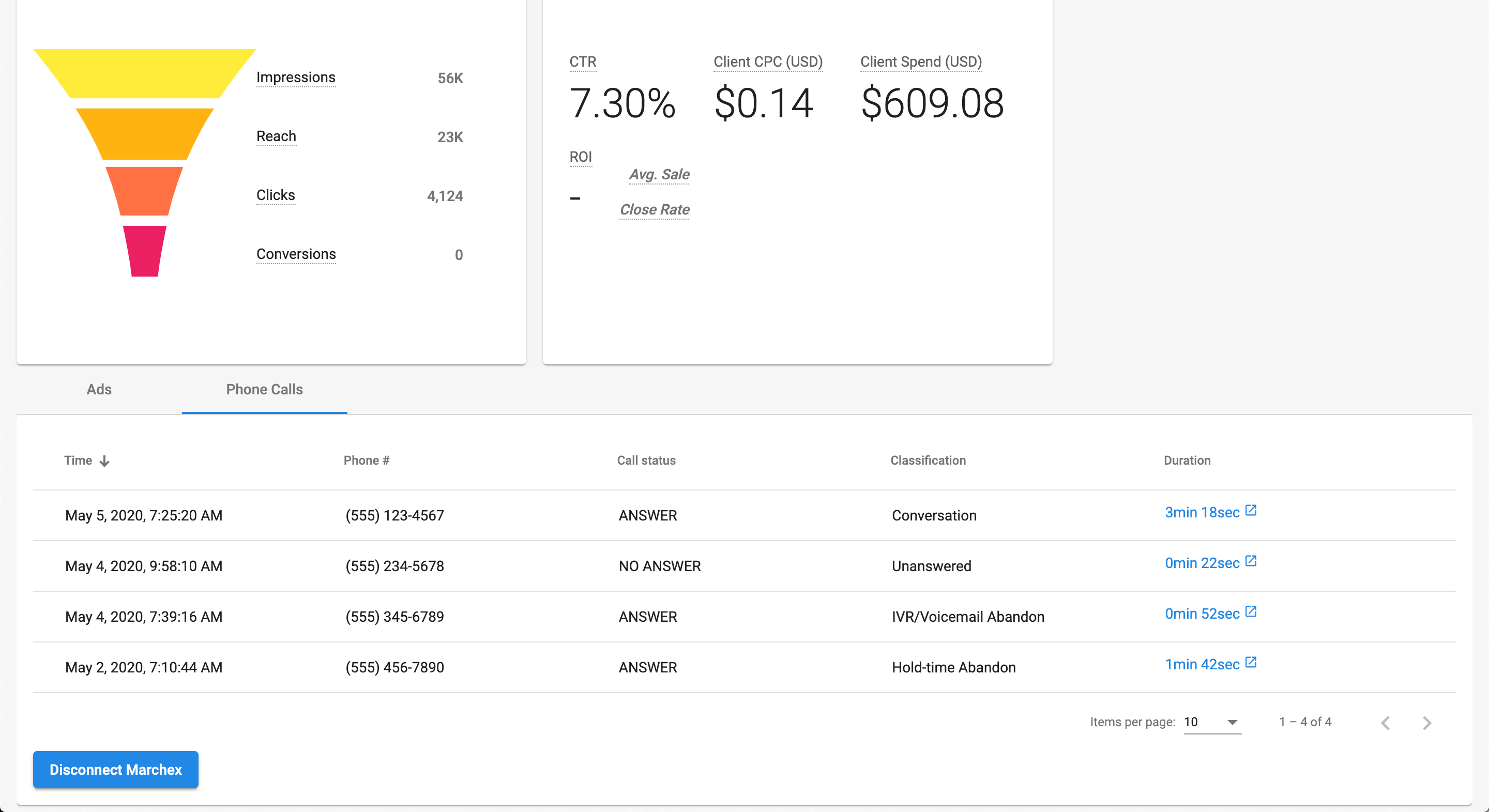Click the next page chevron arrow
Screen dimensions: 1489x812
click(1427, 723)
